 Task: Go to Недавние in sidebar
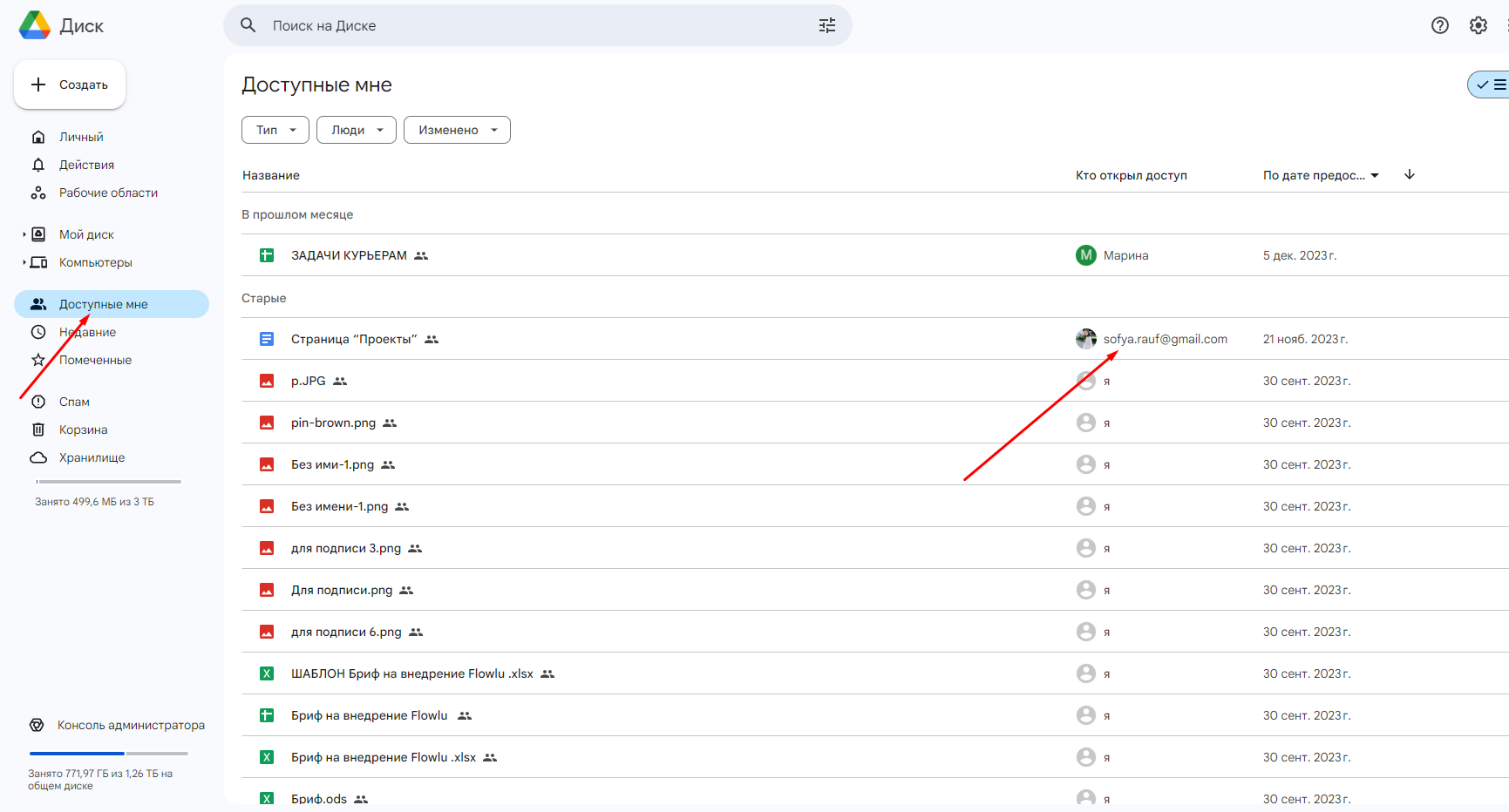pos(87,332)
